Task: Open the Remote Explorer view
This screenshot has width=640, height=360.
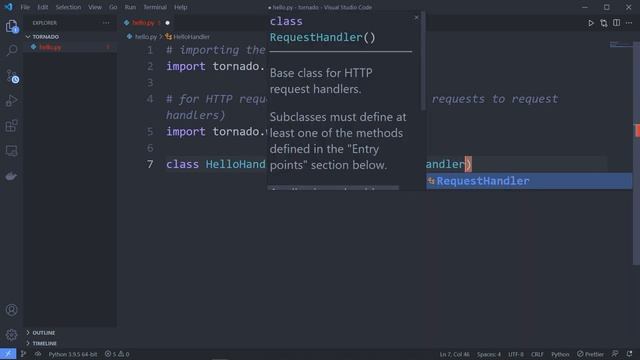Action: pyautogui.click(x=11, y=151)
